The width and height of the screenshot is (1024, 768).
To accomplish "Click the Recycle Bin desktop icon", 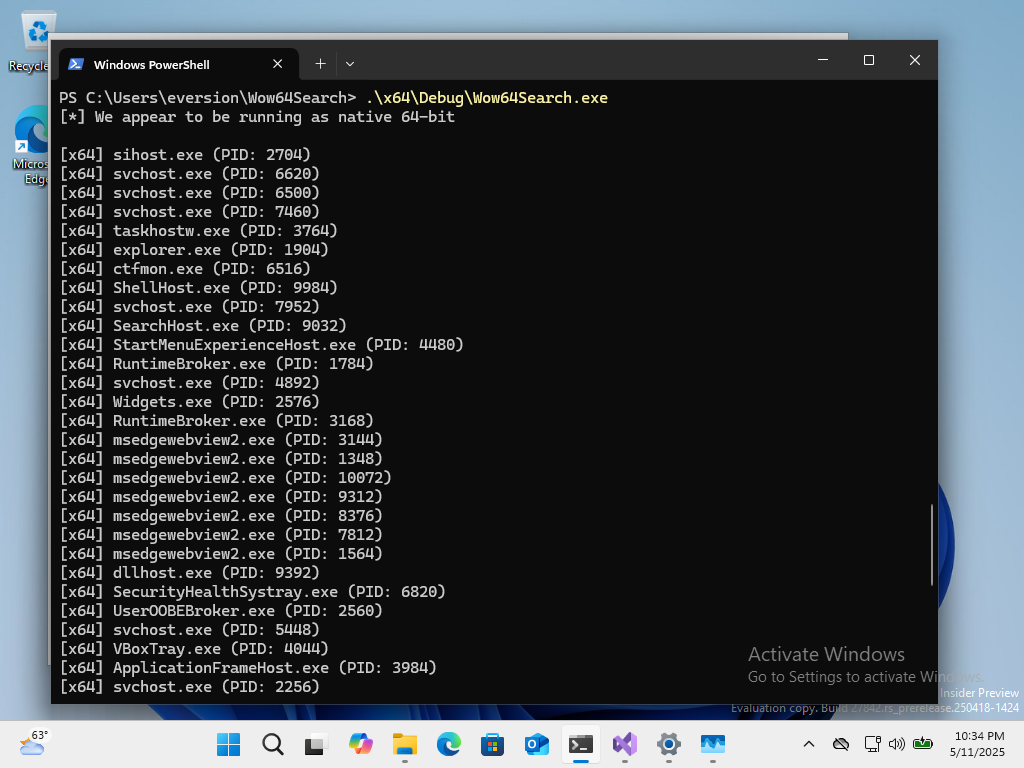I will [x=32, y=40].
